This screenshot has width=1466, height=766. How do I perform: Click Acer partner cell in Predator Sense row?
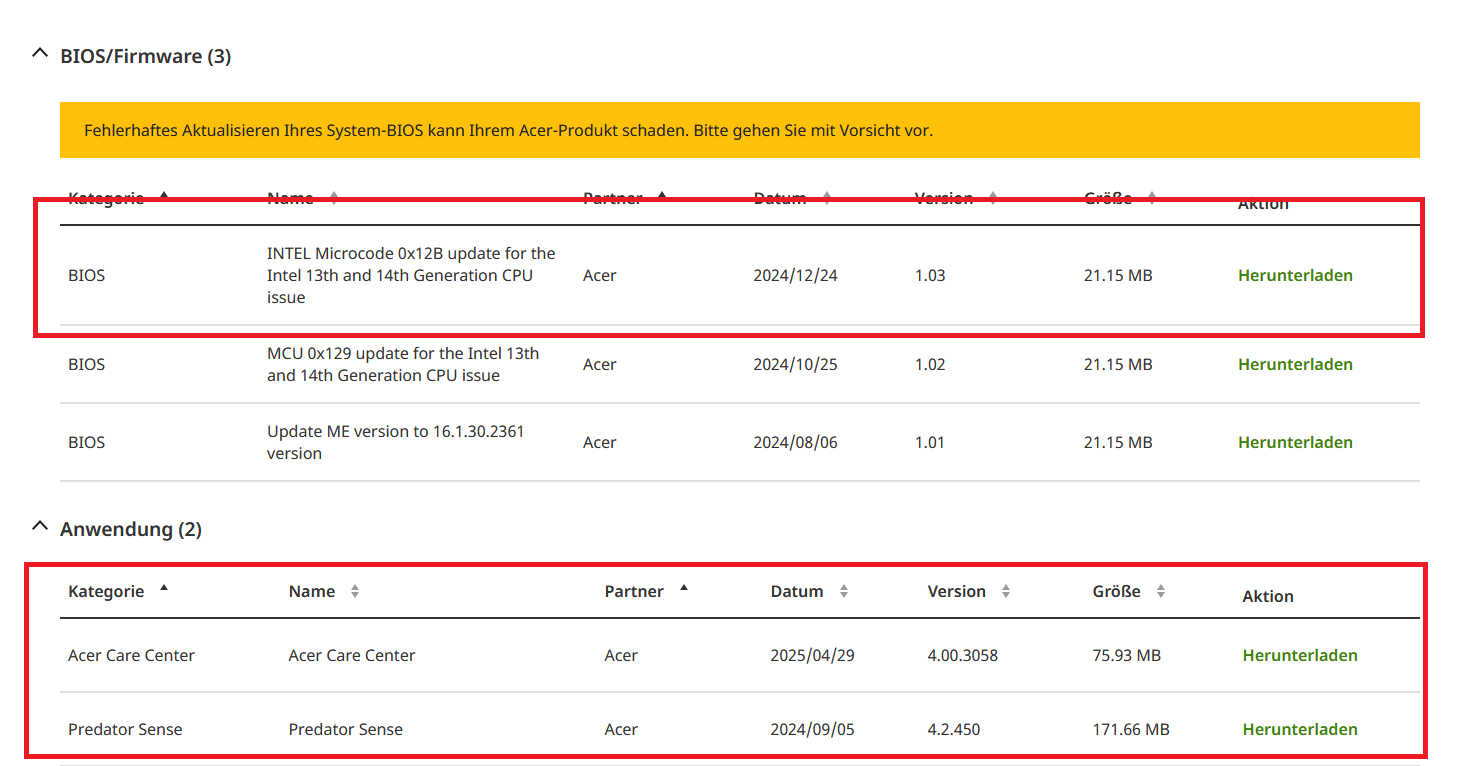pyautogui.click(x=621, y=729)
